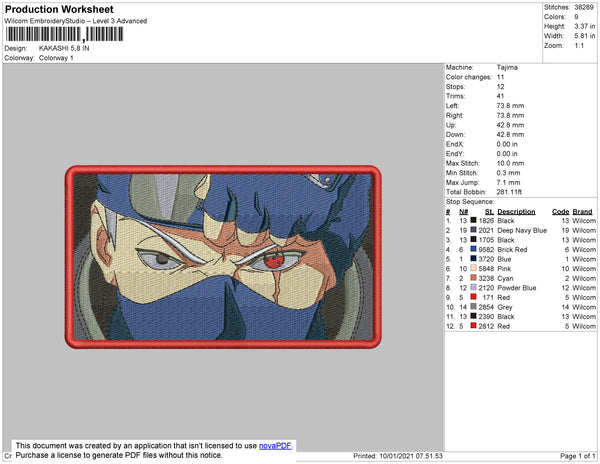Select the 2390 Black color swatch
The height and width of the screenshot is (464, 600).
click(x=473, y=316)
